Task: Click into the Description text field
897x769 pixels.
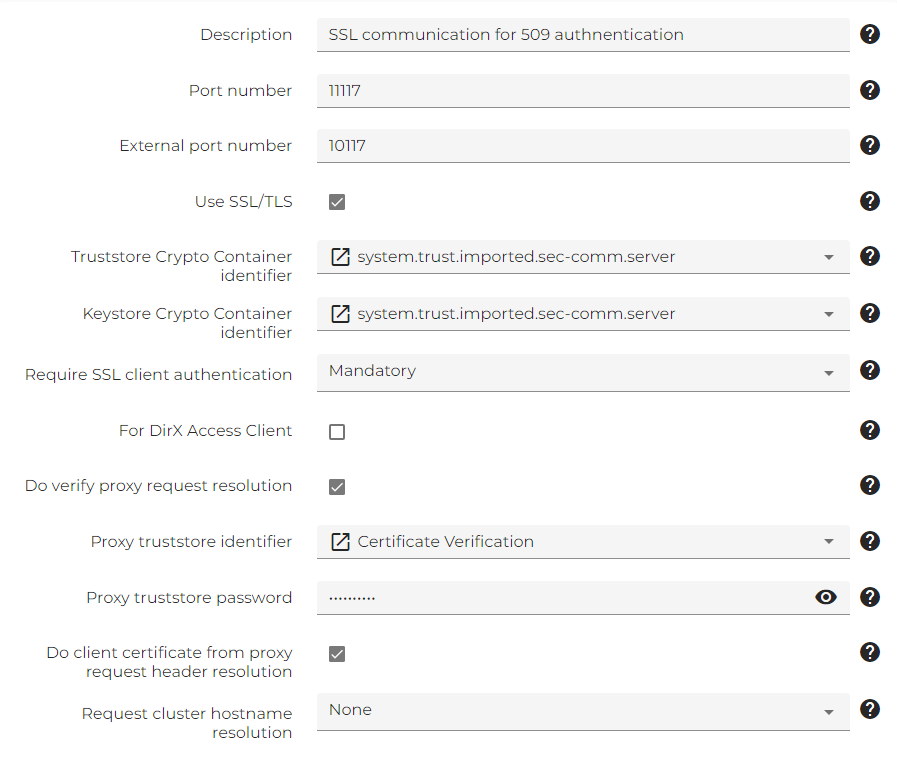Action: [583, 35]
